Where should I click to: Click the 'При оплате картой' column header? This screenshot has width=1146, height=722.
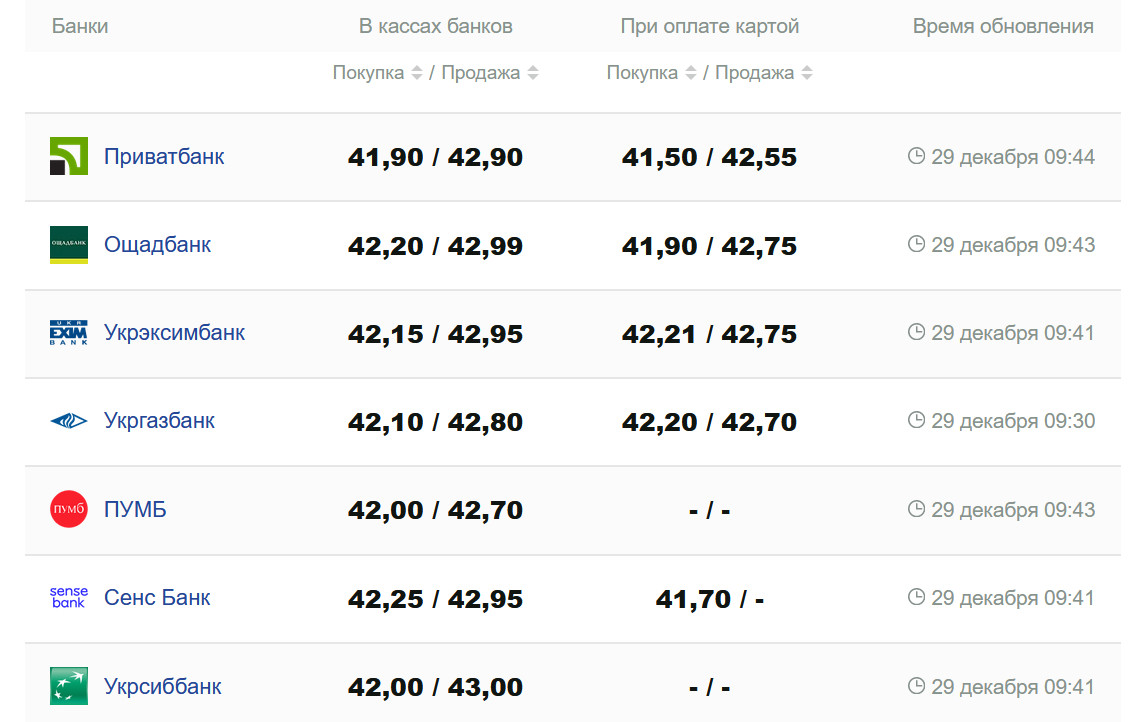pos(710,27)
